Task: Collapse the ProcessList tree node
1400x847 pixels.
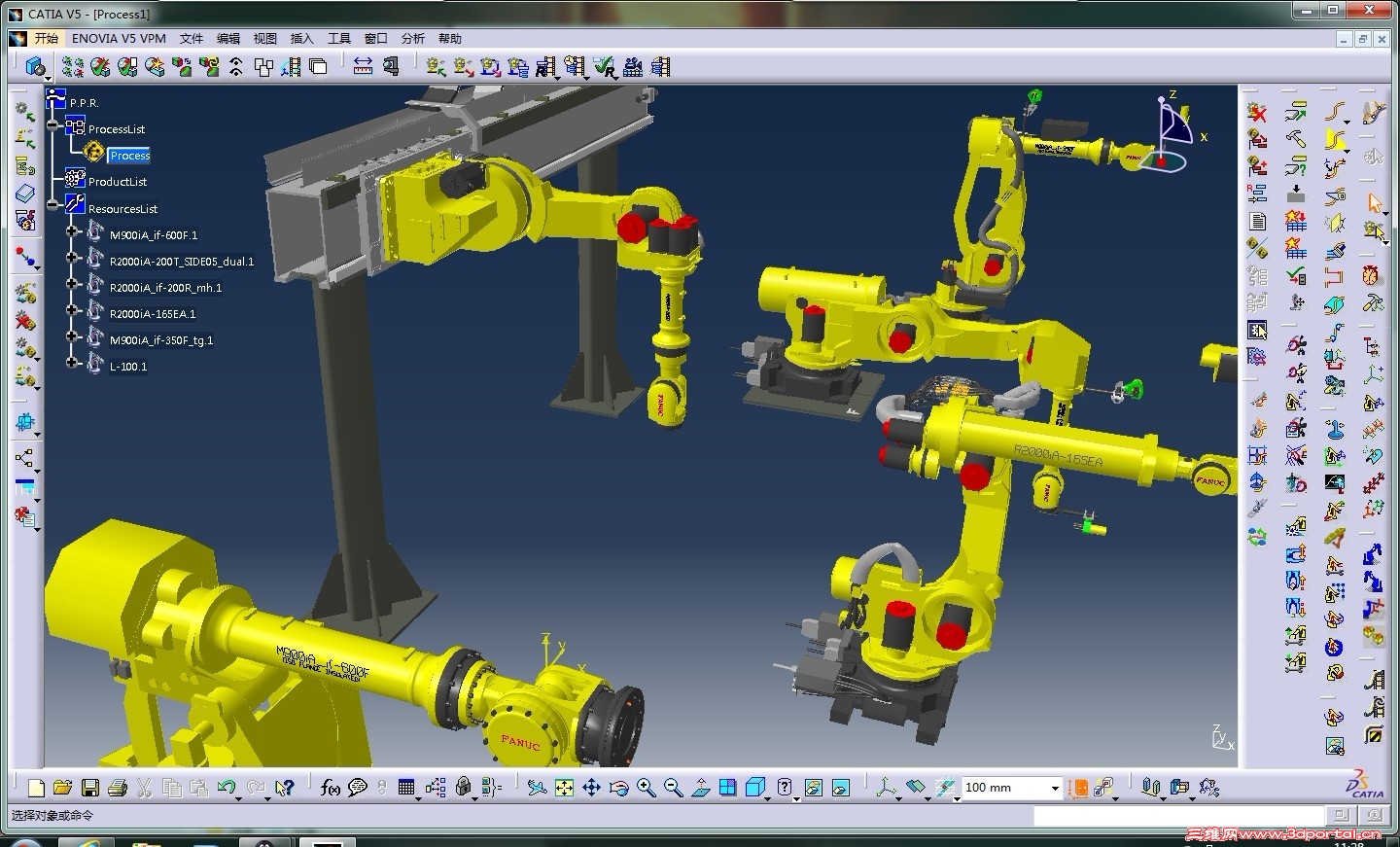Action: click(x=54, y=124)
